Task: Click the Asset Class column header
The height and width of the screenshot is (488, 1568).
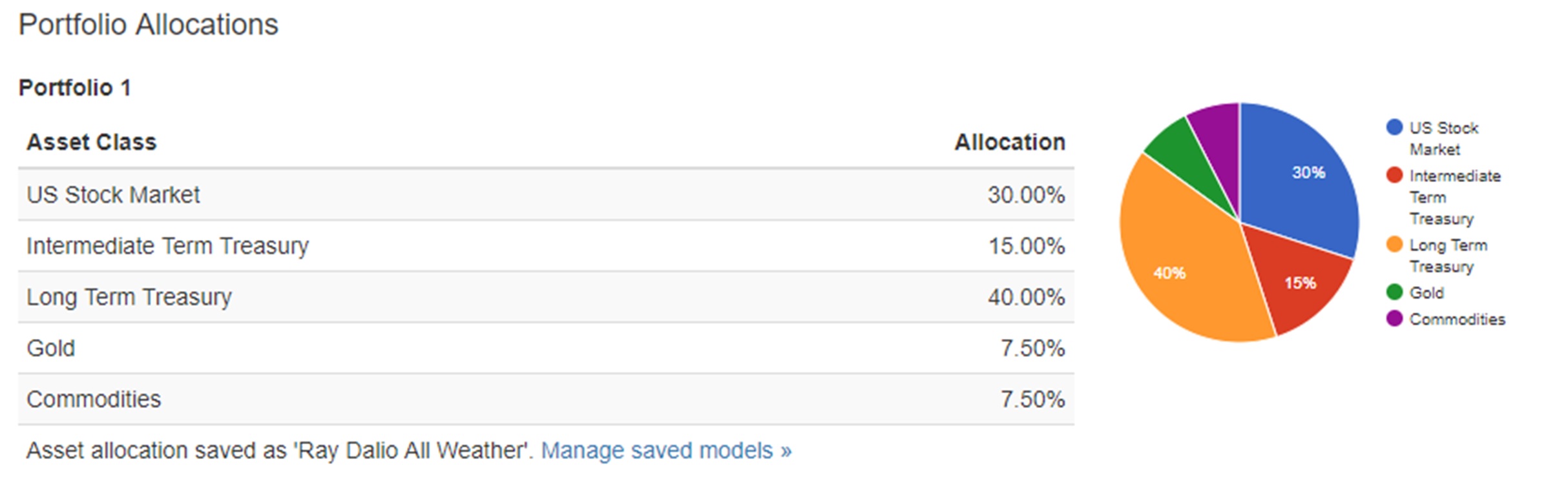Action: [91, 142]
